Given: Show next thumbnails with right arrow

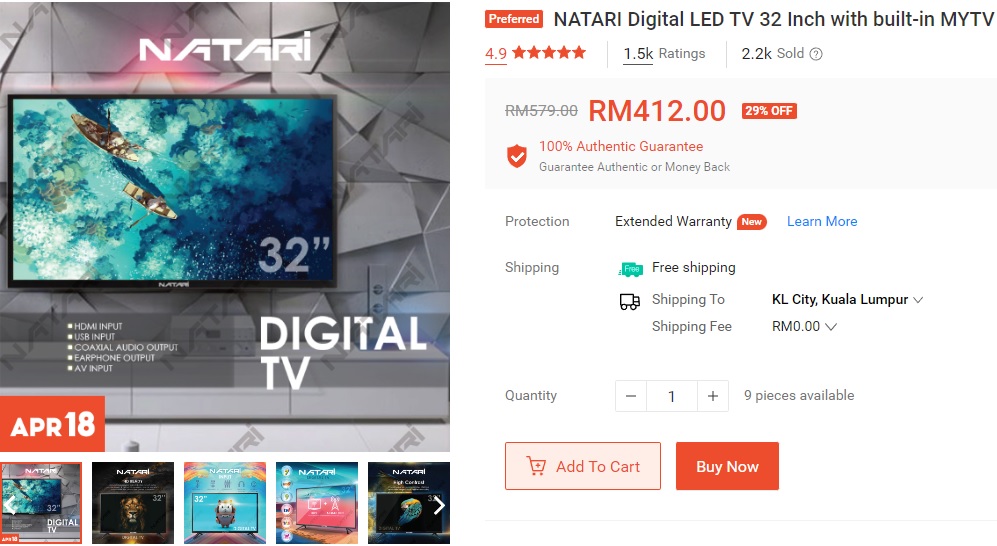Looking at the screenshot, I should [x=439, y=505].
